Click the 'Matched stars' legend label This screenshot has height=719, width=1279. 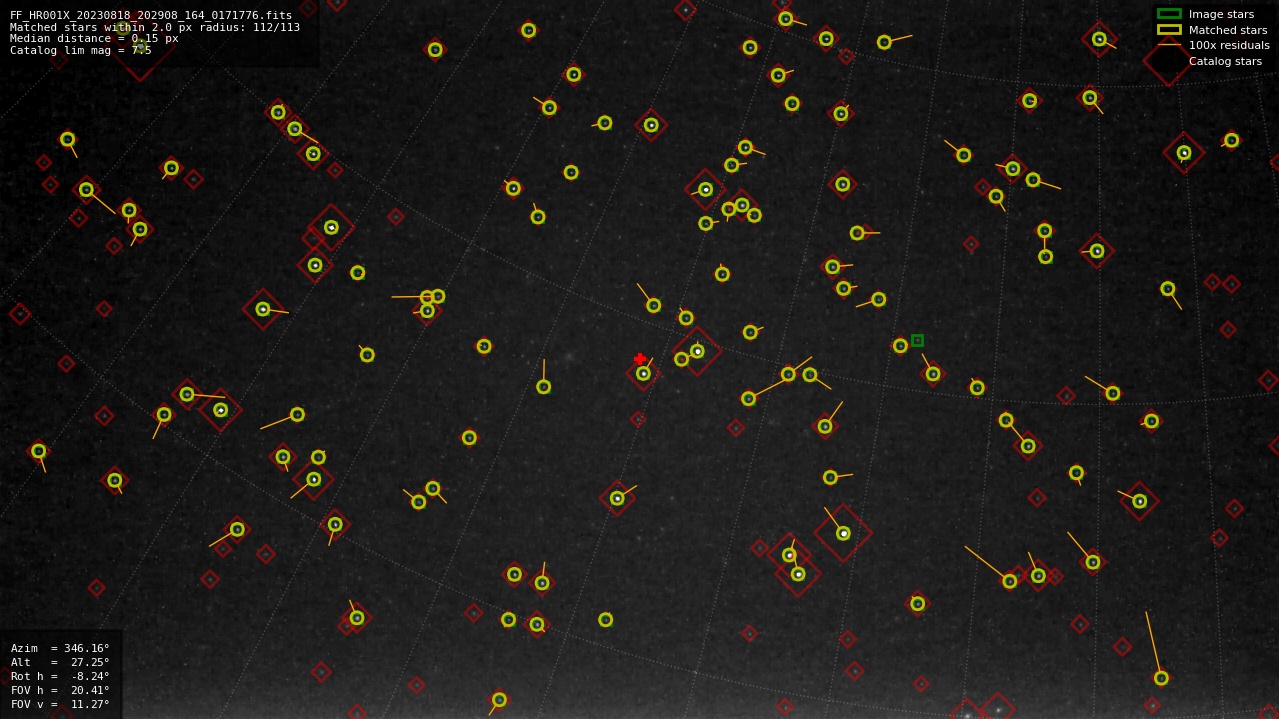1228,30
